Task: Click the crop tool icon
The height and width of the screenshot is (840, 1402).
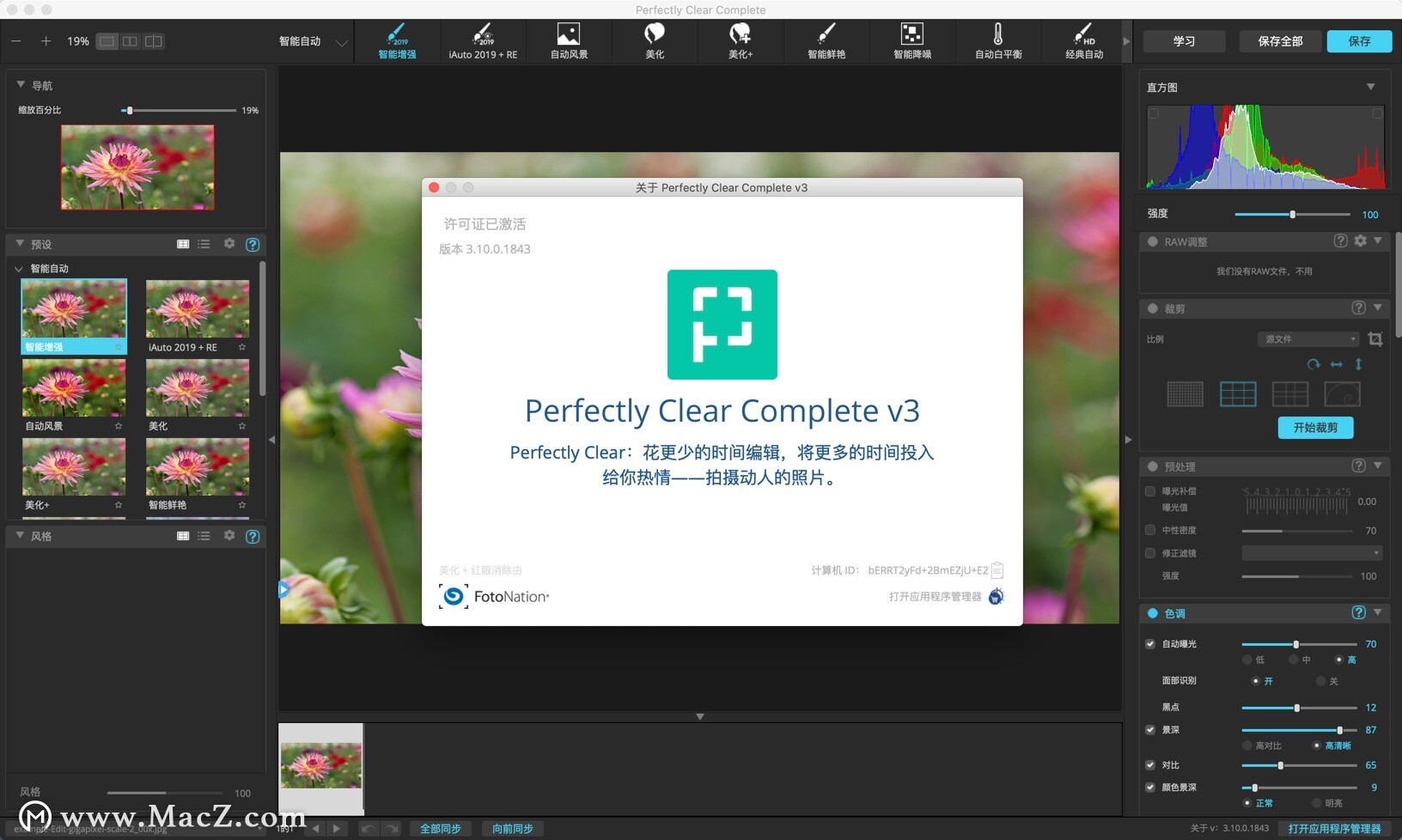Action: click(x=1375, y=339)
